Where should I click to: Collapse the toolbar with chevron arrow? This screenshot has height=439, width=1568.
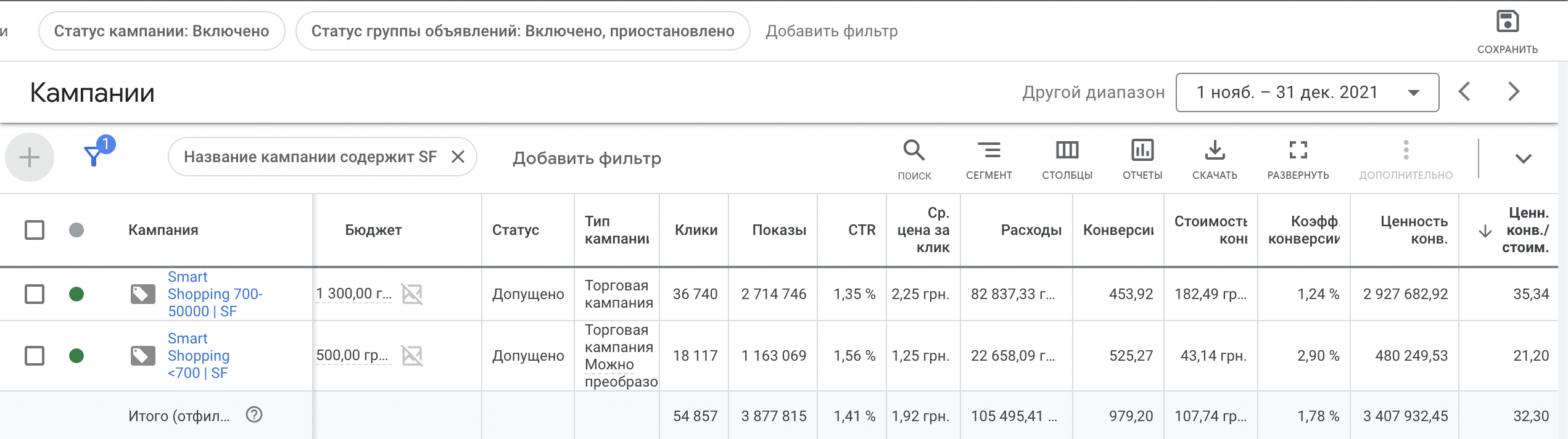point(1523,158)
